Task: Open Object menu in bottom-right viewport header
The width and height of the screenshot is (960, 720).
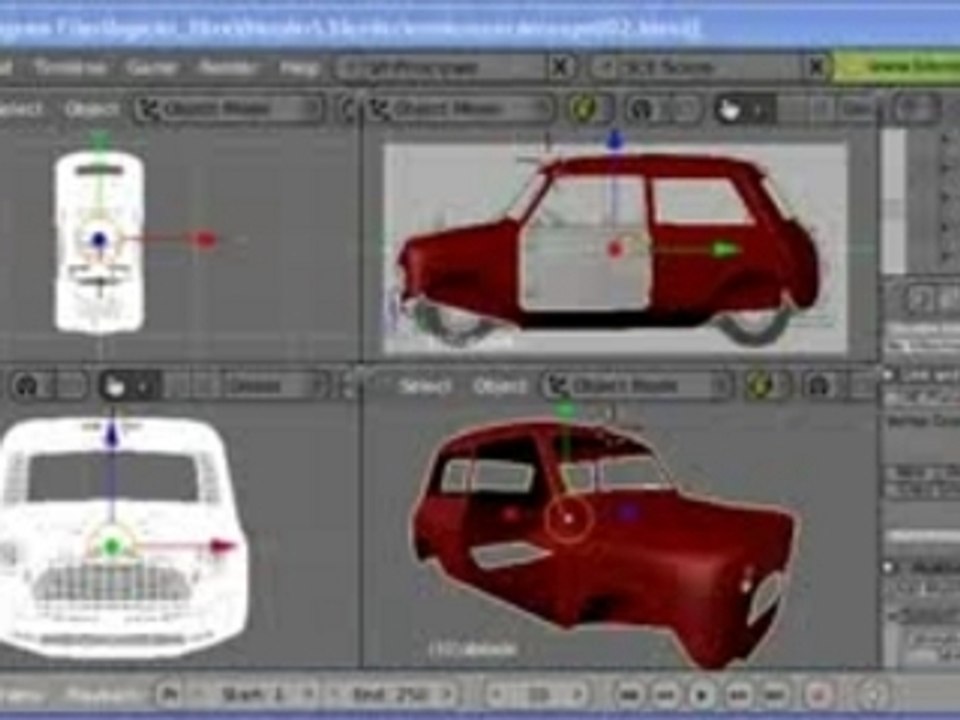Action: 500,386
